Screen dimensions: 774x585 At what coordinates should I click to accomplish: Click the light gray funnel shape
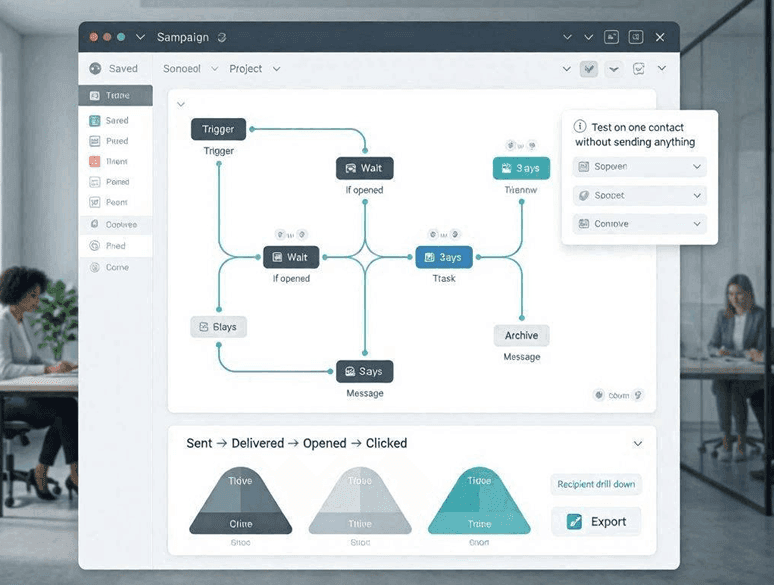point(360,501)
